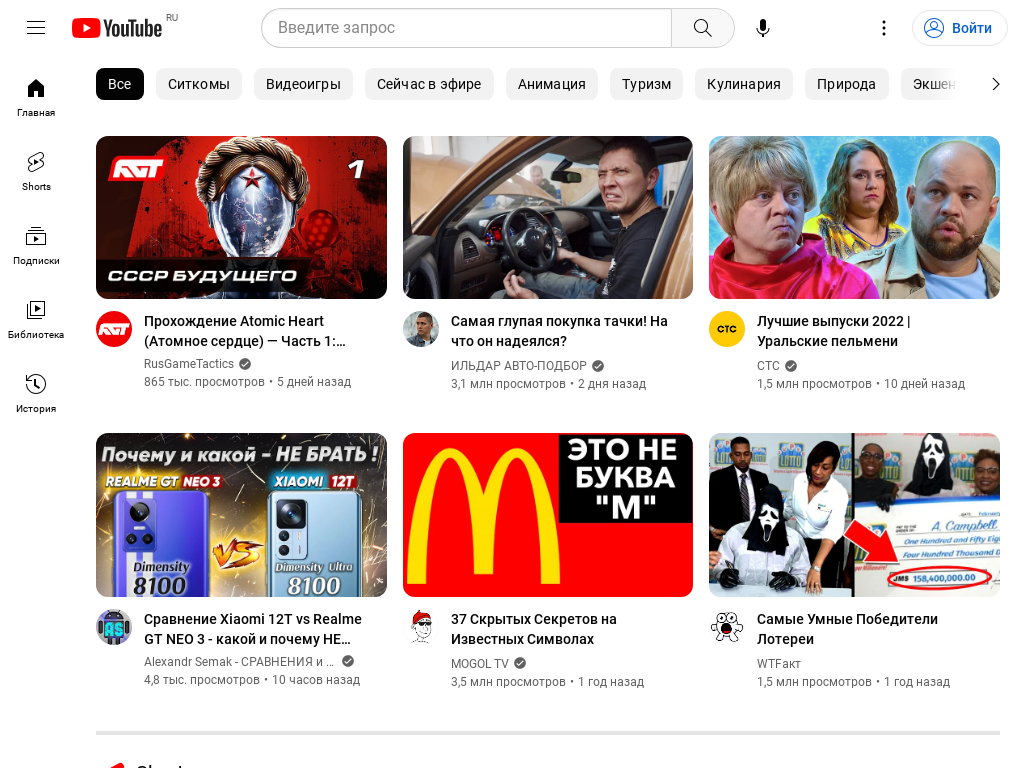Click the YouTube logo

pyautogui.click(x=117, y=28)
